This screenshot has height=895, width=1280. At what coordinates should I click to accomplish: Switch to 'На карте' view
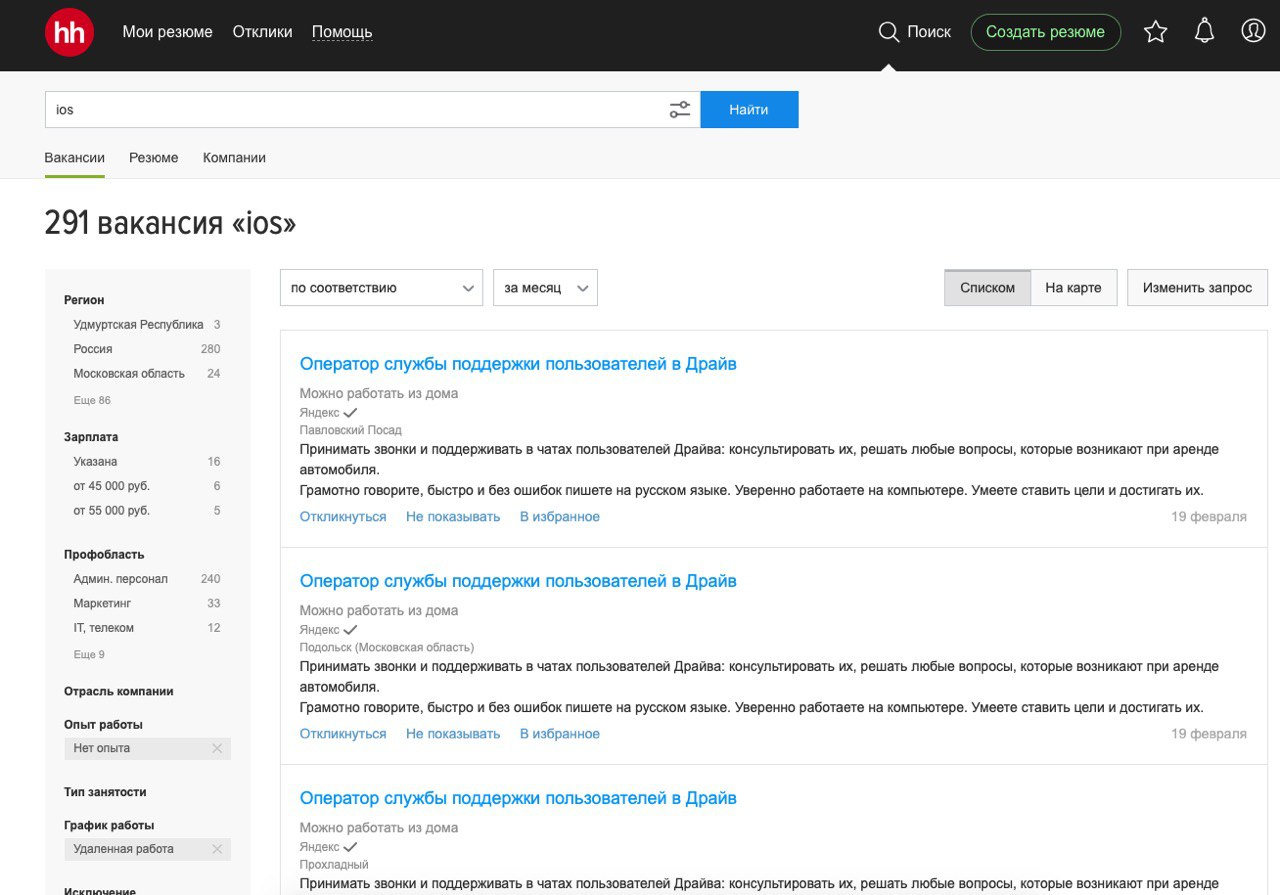1073,288
